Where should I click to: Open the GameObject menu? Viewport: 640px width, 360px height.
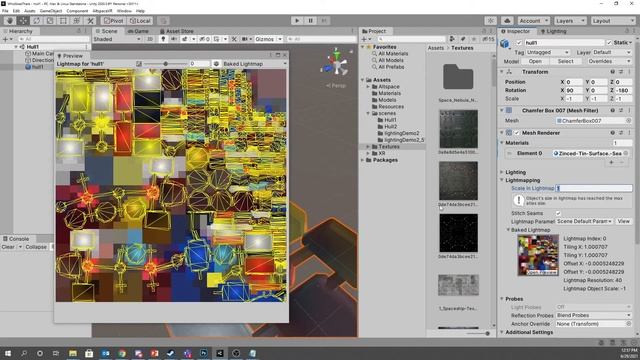pos(51,11)
